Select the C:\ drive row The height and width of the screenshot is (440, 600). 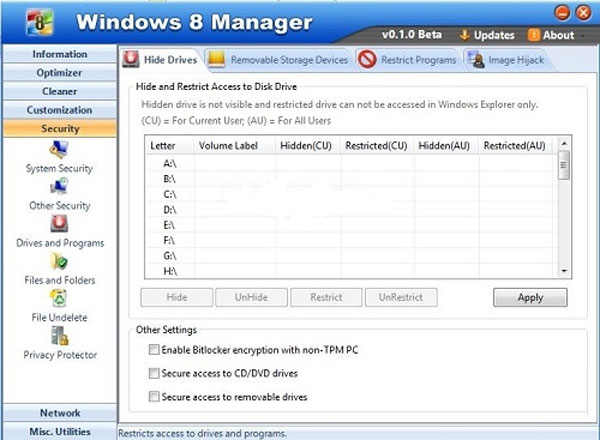[350, 194]
